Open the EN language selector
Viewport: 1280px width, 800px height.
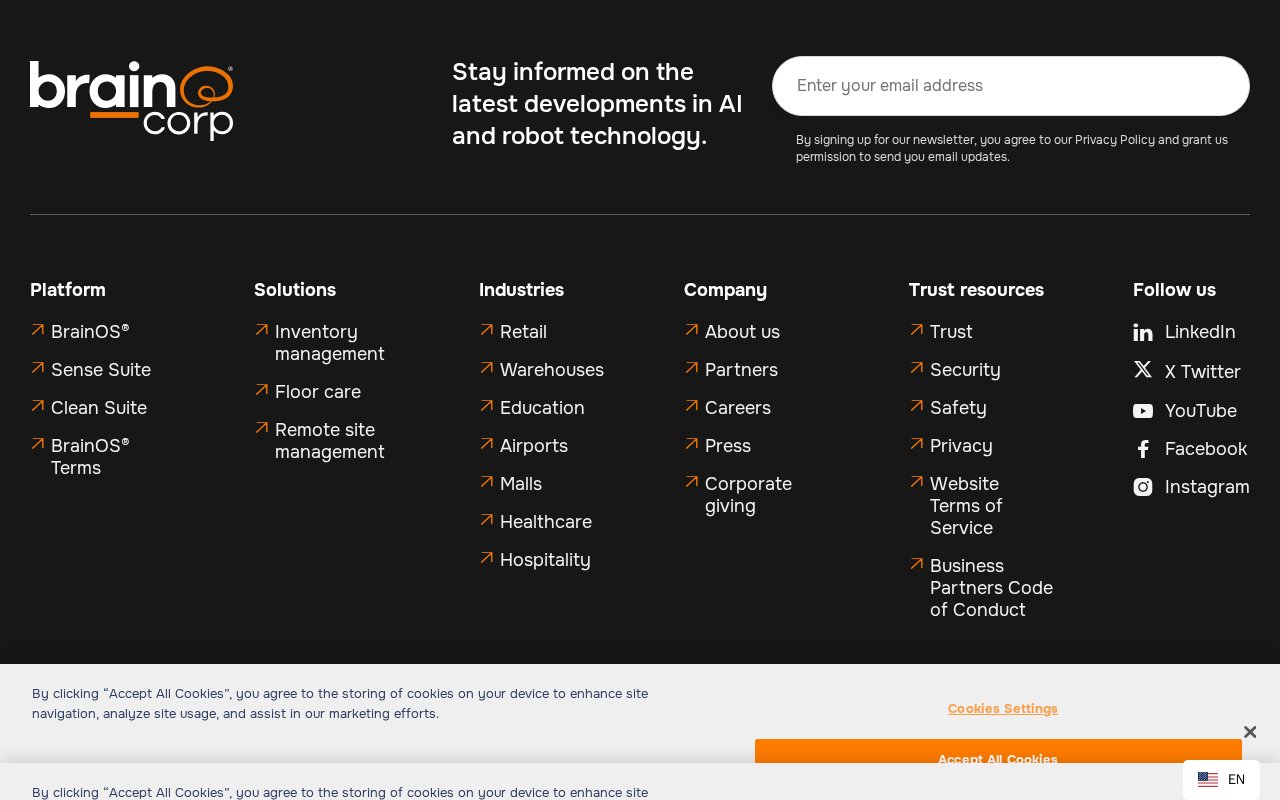(x=1221, y=780)
